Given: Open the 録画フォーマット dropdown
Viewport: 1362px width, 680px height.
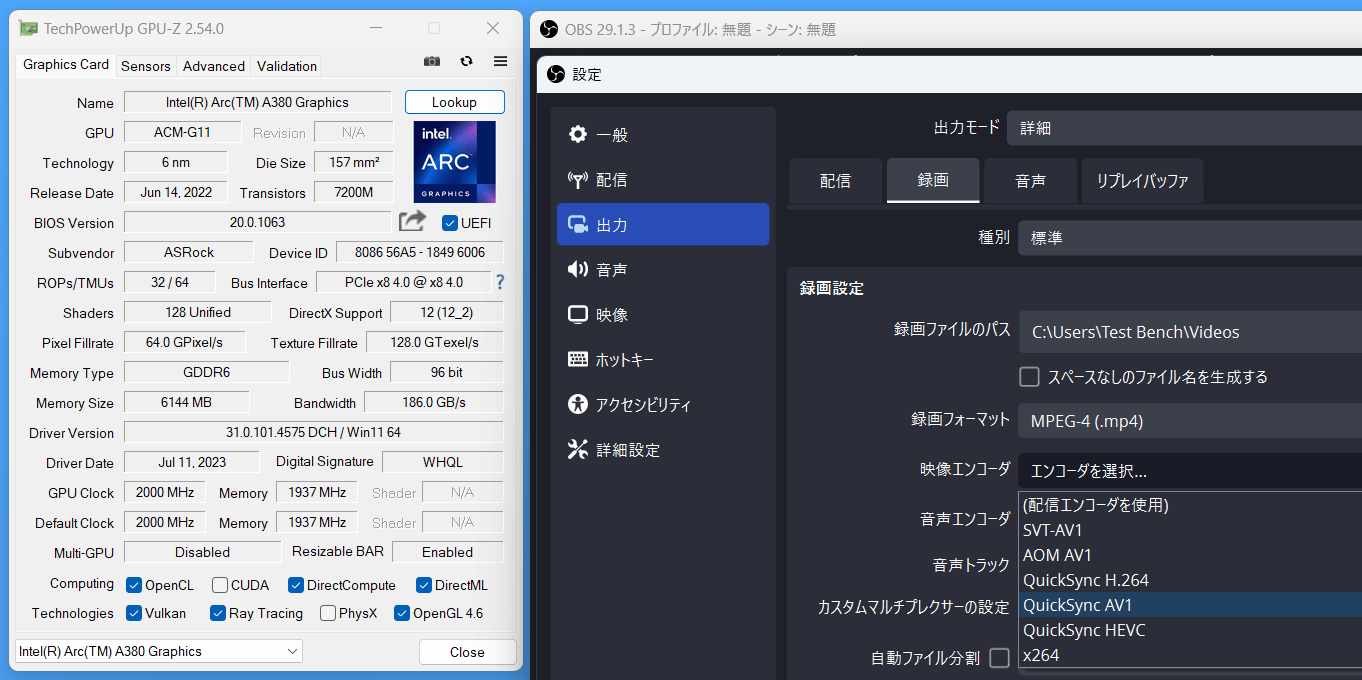Looking at the screenshot, I should point(1190,421).
